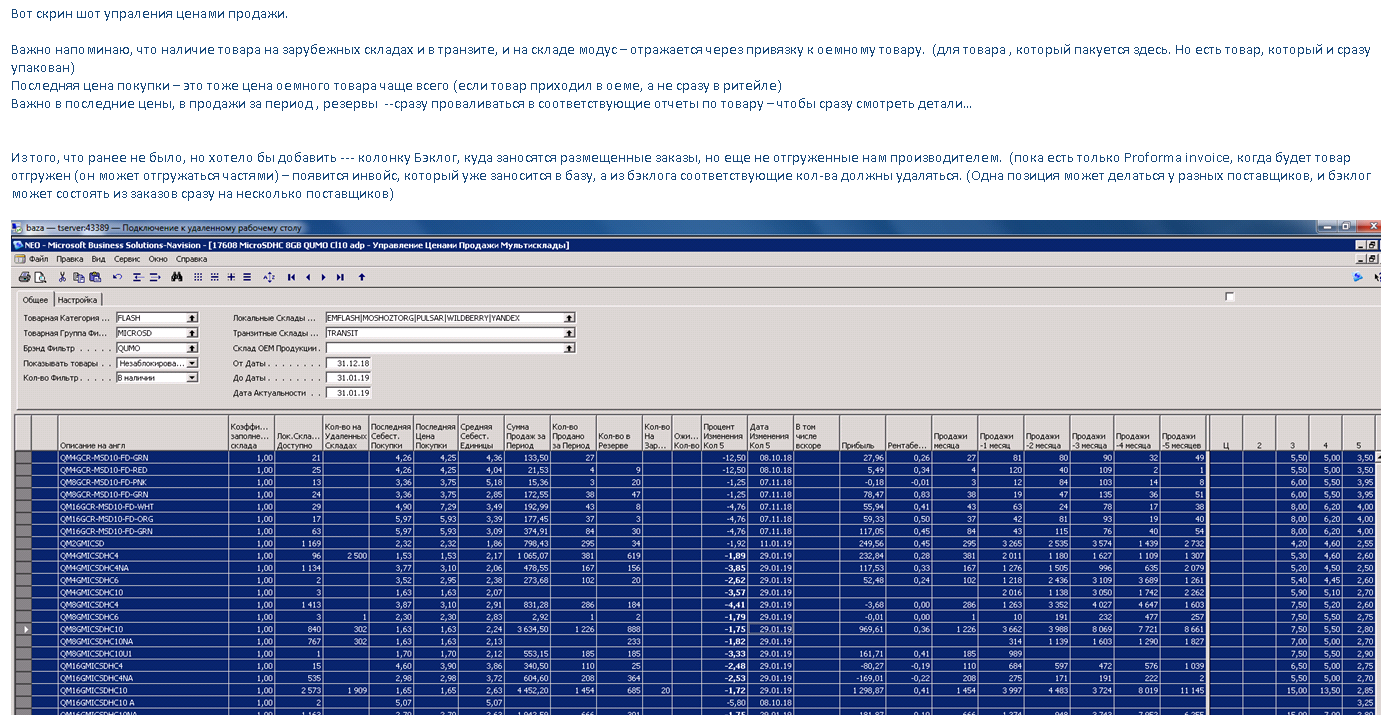The width and height of the screenshot is (1381, 715).
Task: Open lookup arrow for Локальные Склады field
Action: click(569, 318)
